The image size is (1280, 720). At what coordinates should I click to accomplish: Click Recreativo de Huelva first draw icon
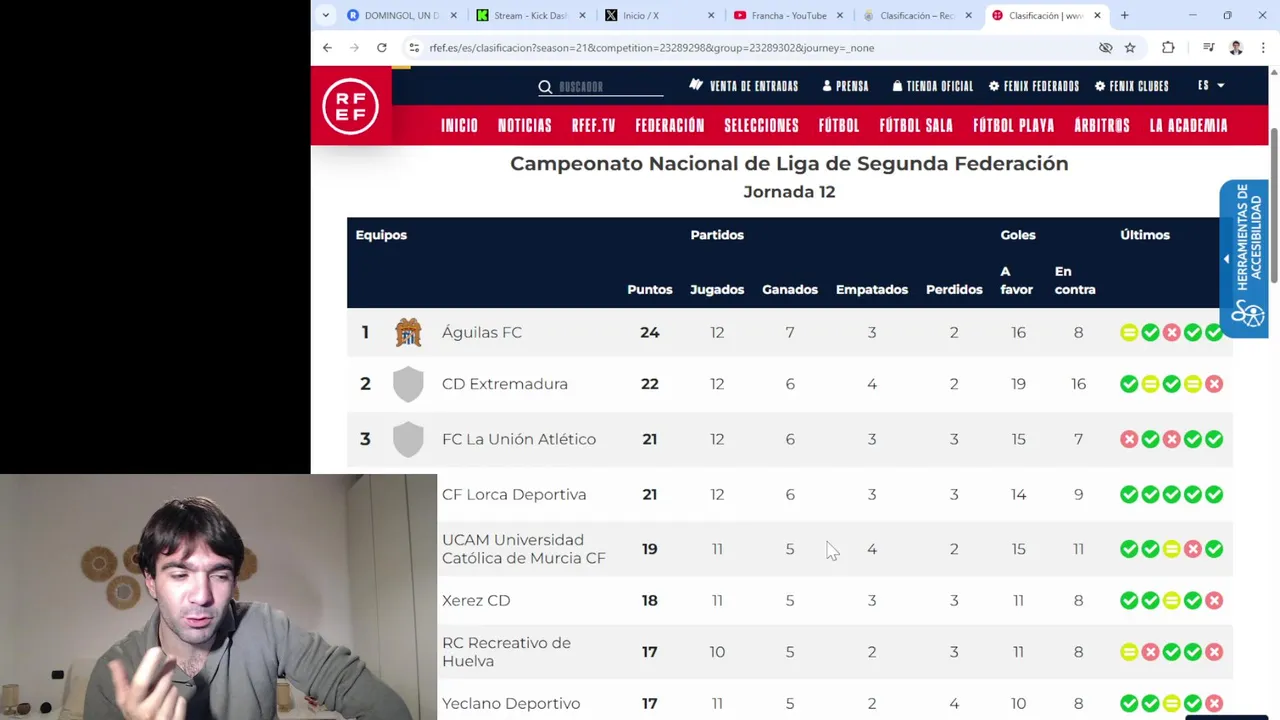[x=1129, y=652]
